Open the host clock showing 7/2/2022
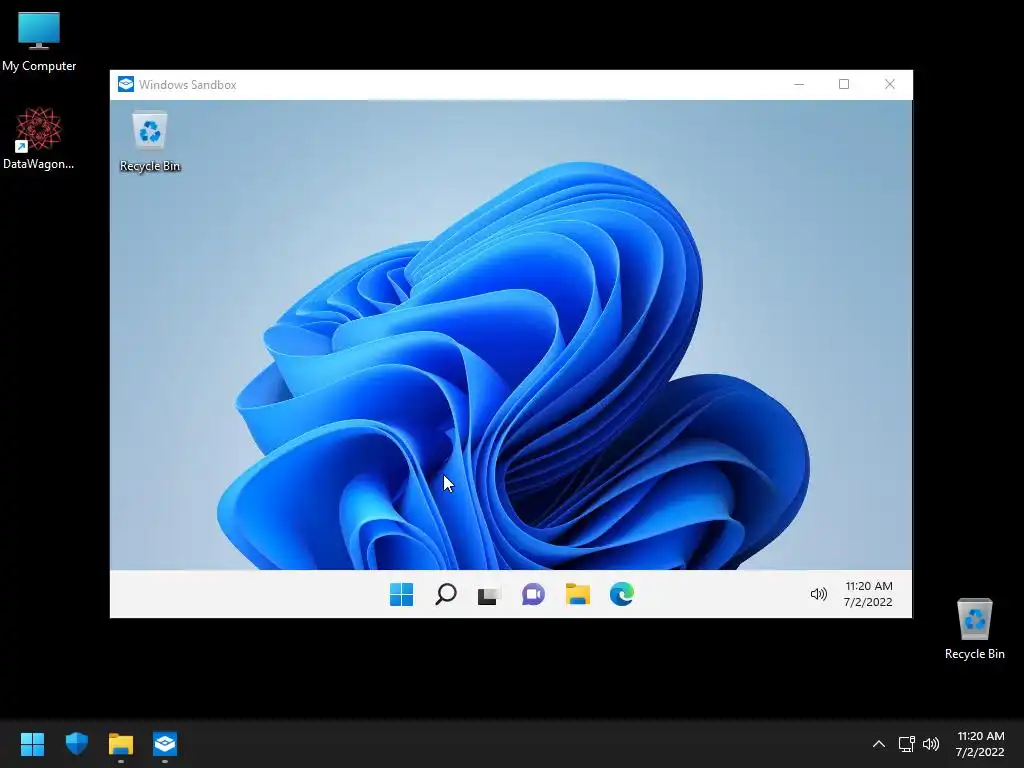This screenshot has height=768, width=1024. (980, 744)
